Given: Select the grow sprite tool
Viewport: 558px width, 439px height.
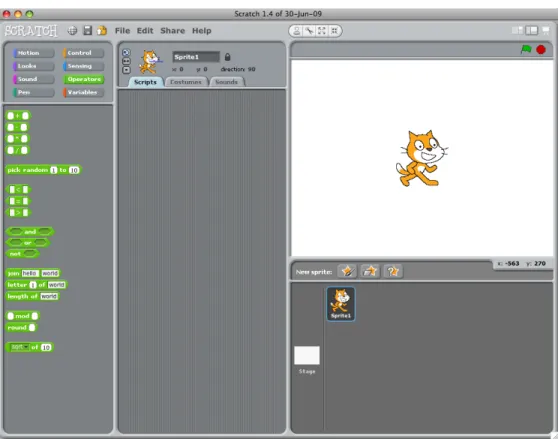Looking at the screenshot, I should coord(322,31).
